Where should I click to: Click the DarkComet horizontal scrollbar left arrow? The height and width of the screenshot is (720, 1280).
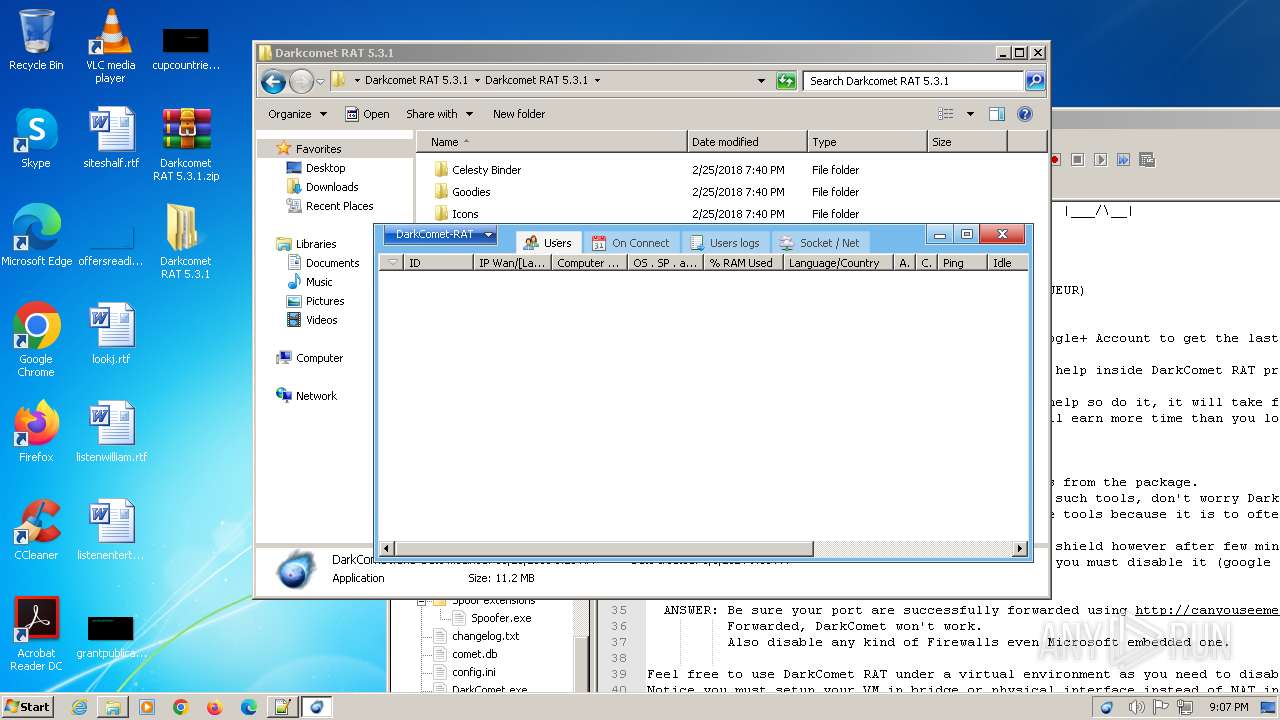[386, 549]
